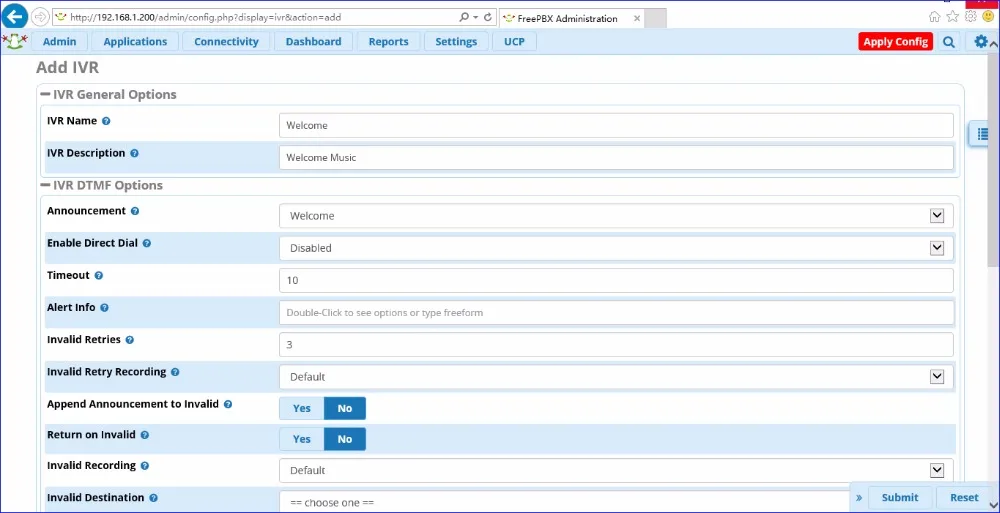Open the Applications menu
This screenshot has height=513, width=1000.
[135, 41]
